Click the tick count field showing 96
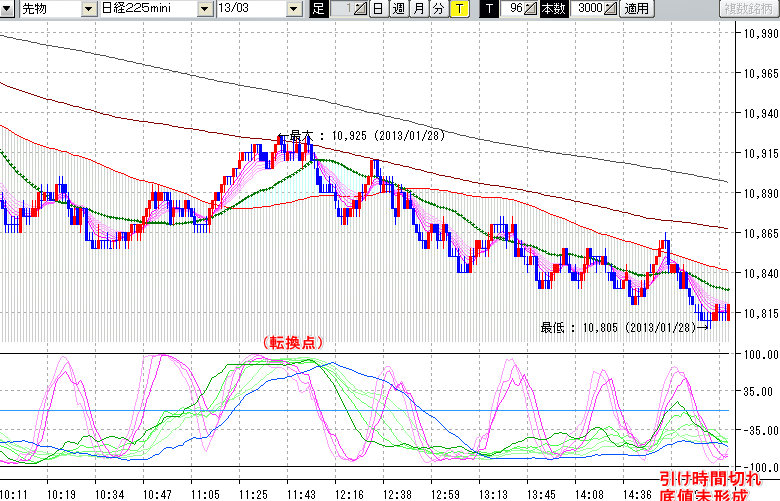 tap(514, 9)
